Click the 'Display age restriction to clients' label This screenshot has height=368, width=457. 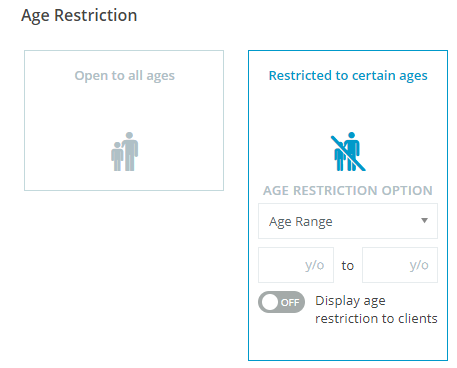[376, 310]
